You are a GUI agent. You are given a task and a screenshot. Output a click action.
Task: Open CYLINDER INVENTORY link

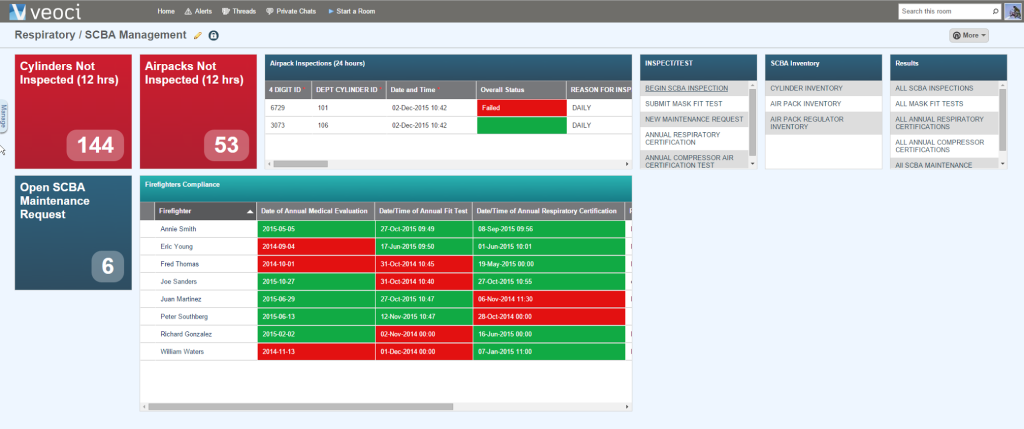tap(807, 88)
